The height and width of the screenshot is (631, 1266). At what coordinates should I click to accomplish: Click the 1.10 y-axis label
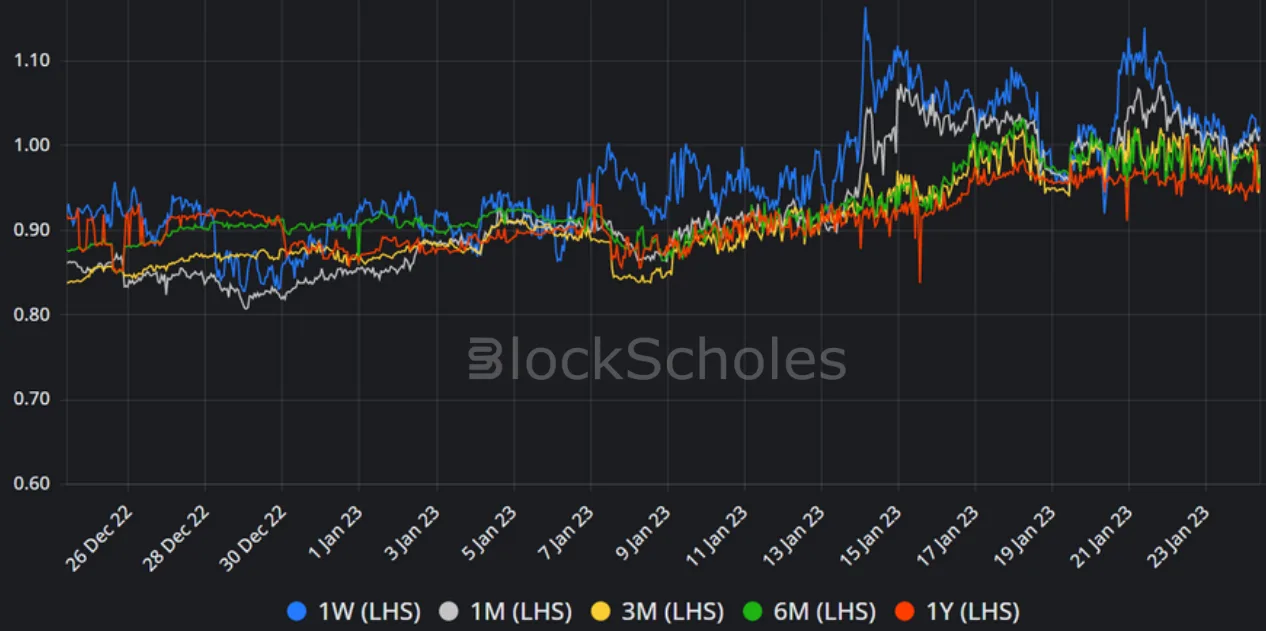(x=32, y=61)
